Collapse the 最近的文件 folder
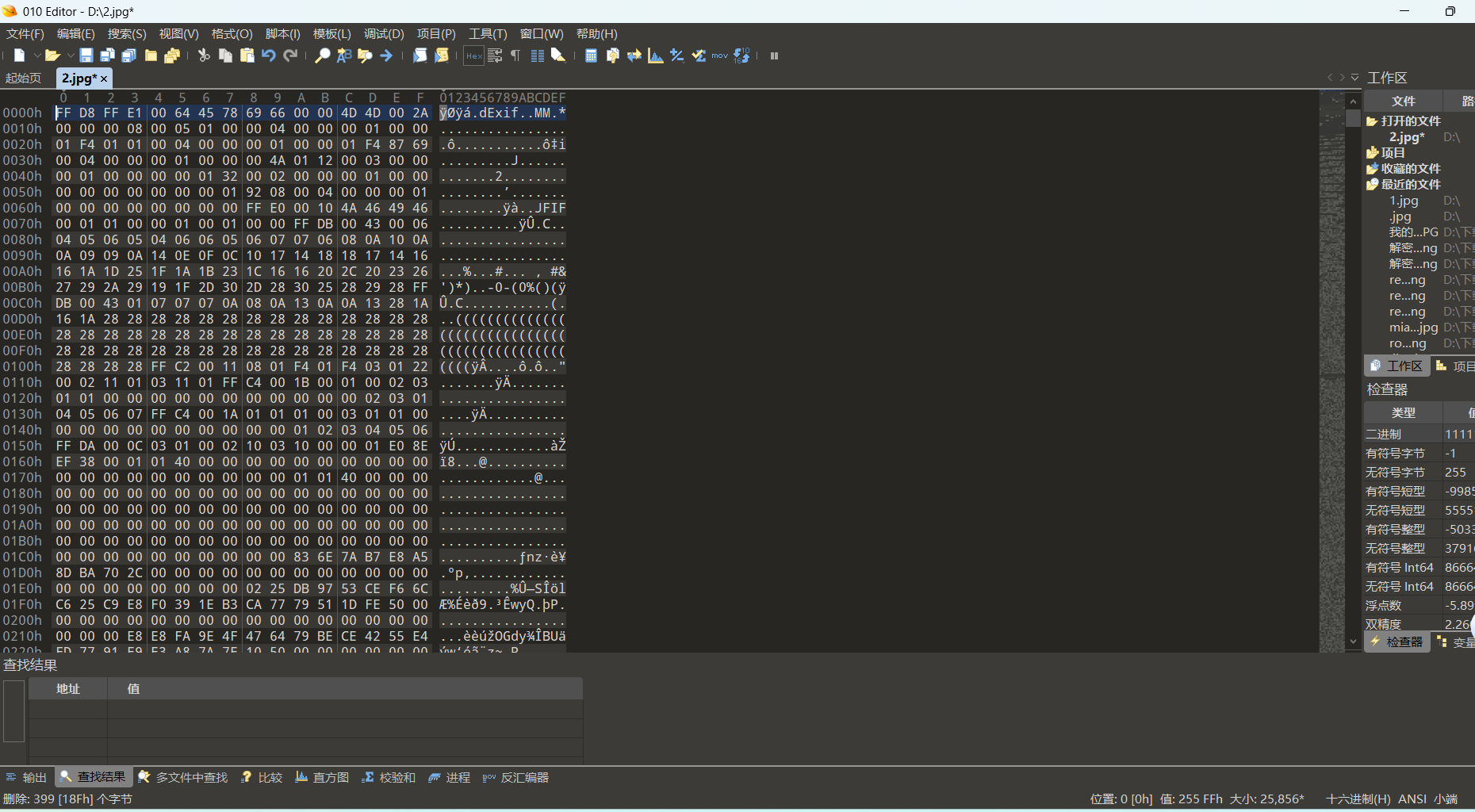Image resolution: width=1475 pixels, height=812 pixels. (1372, 184)
